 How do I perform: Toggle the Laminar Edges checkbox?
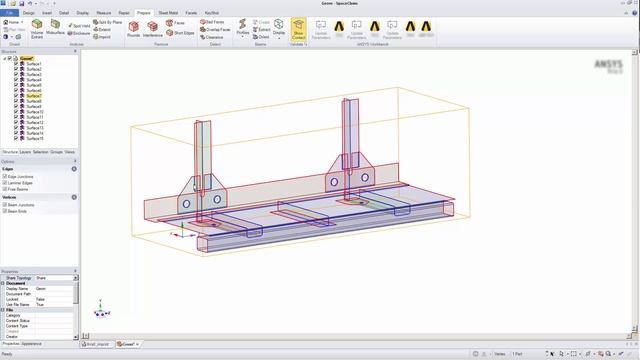[x=5, y=183]
